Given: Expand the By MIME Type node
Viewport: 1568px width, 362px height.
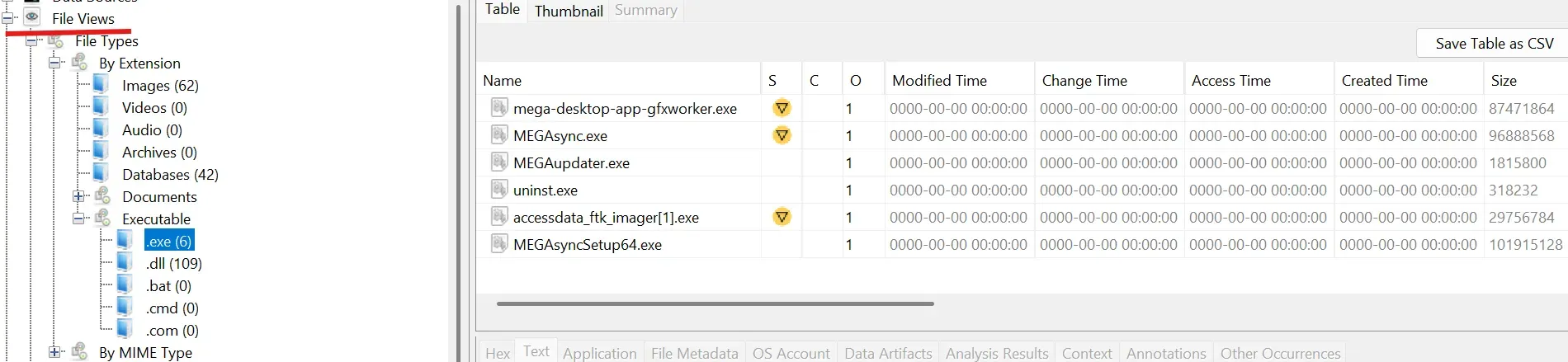Looking at the screenshot, I should click(x=54, y=352).
